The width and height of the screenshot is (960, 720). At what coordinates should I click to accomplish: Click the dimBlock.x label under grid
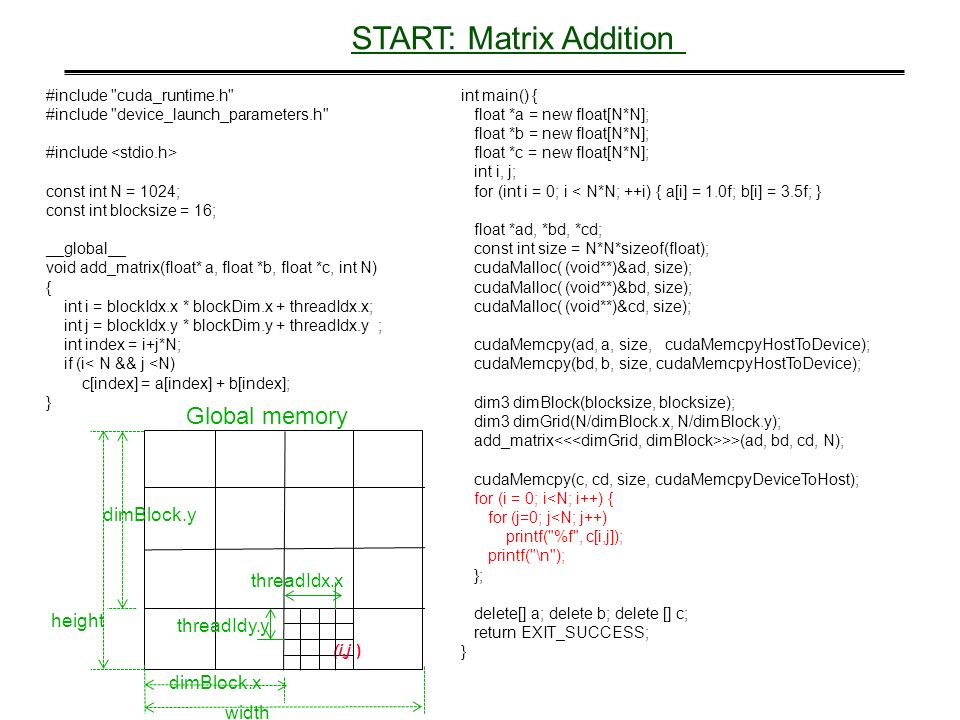(215, 683)
